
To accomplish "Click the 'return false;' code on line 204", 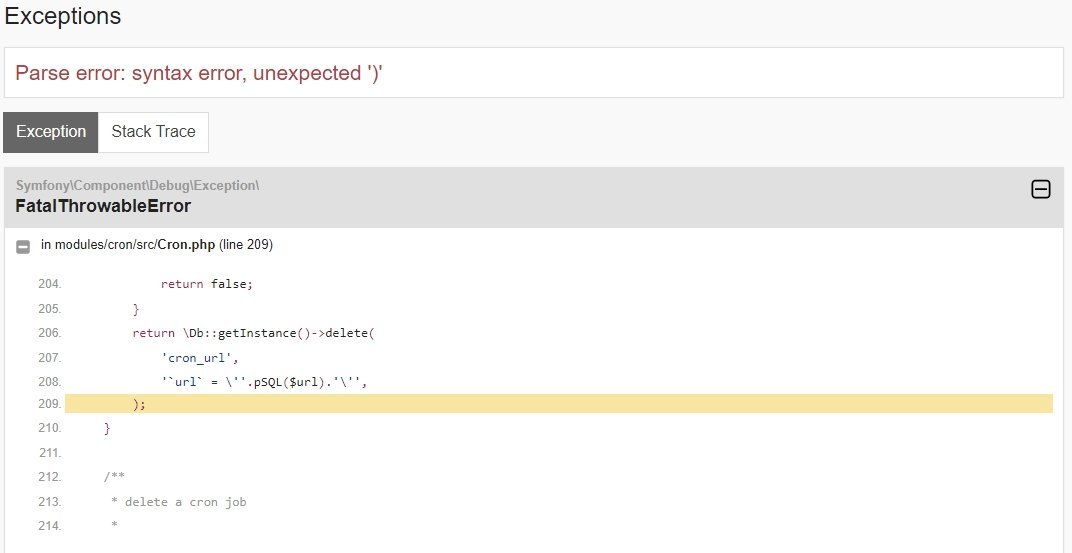I will click(206, 284).
